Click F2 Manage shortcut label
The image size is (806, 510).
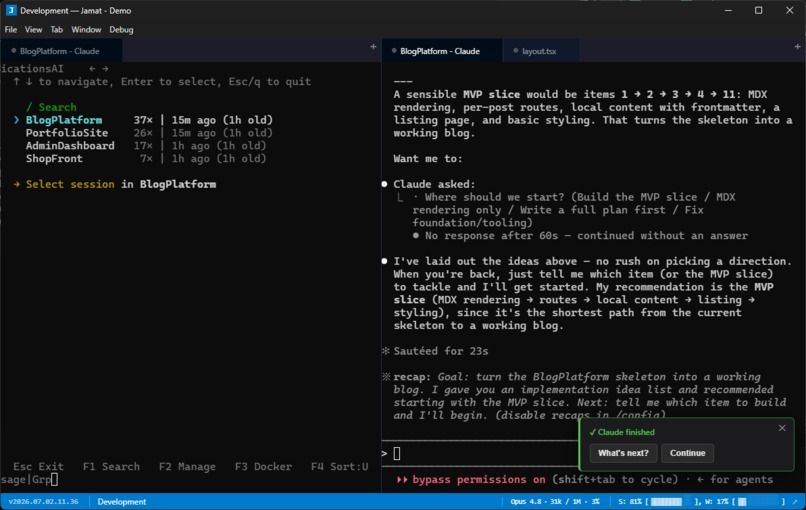187,466
